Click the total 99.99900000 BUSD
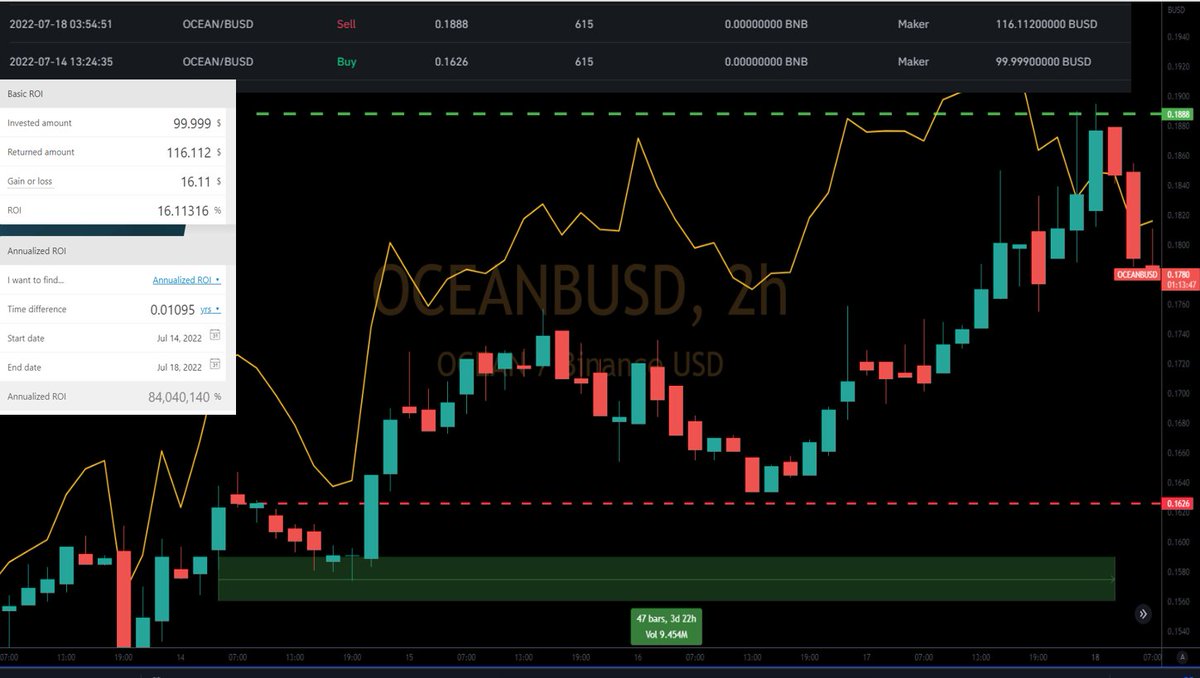 coord(1043,61)
